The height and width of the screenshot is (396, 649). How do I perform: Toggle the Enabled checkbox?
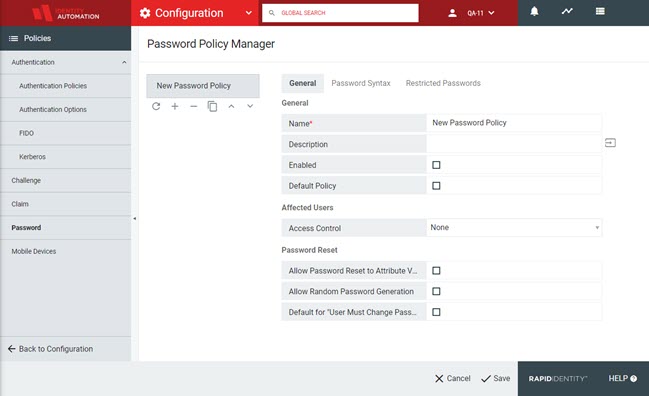coord(436,165)
